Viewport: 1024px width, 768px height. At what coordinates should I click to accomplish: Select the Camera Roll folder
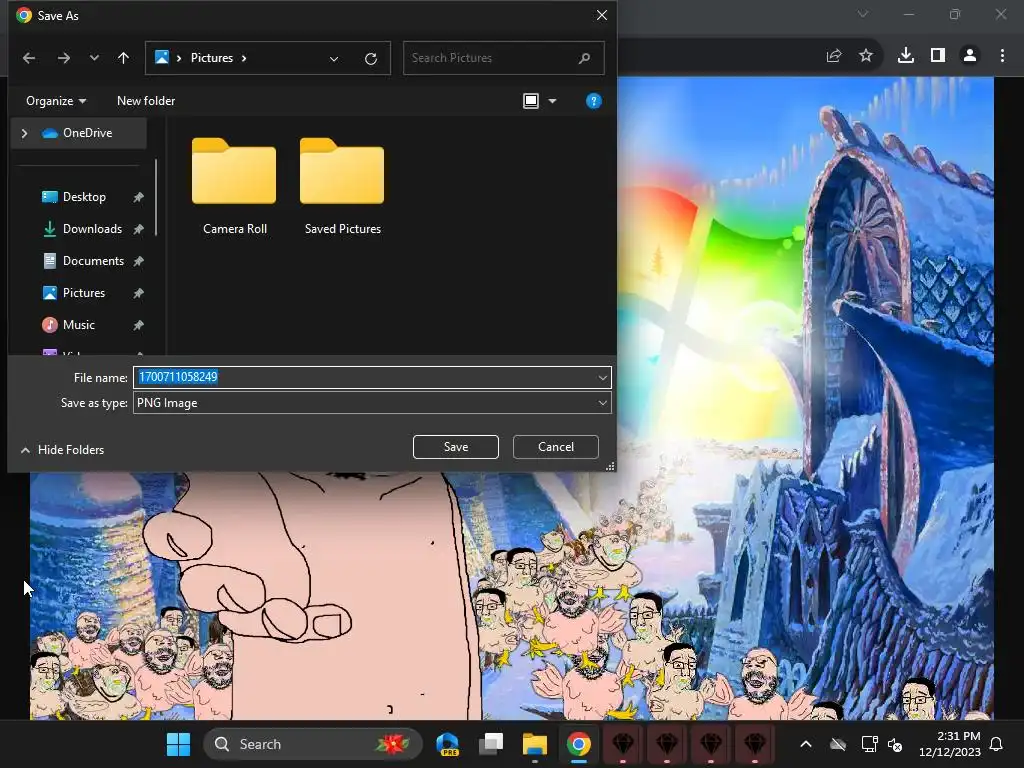[x=234, y=186]
